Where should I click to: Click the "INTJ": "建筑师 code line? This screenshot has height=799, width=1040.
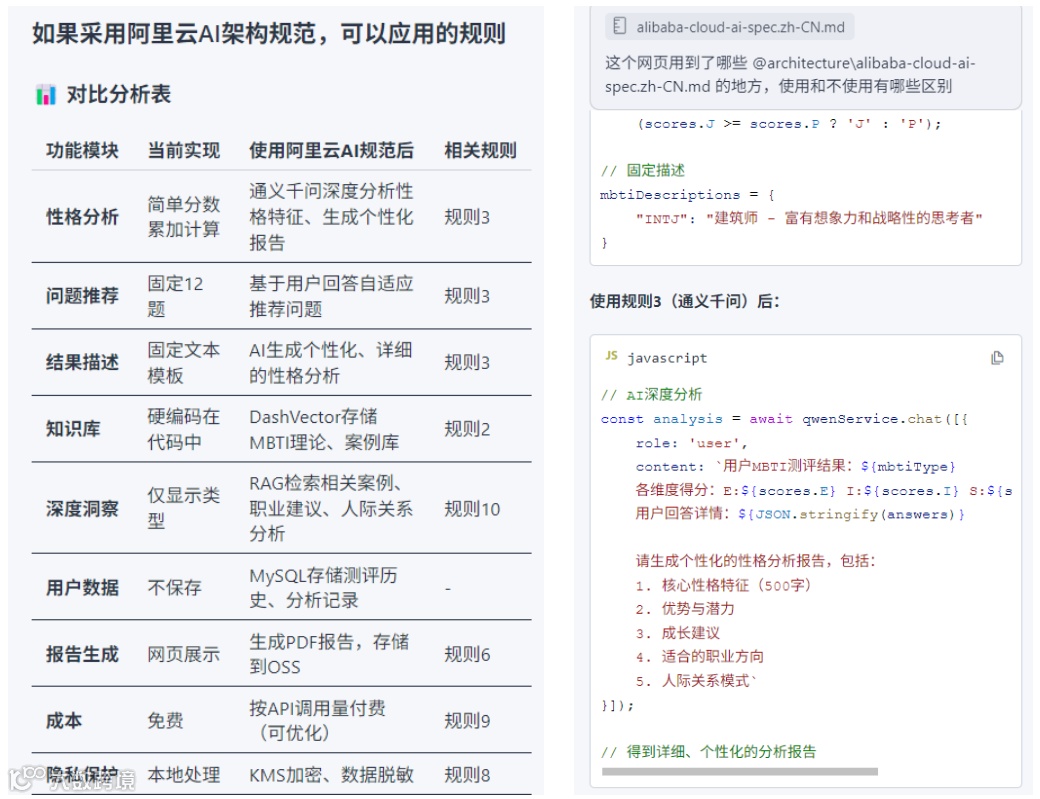[809, 218]
